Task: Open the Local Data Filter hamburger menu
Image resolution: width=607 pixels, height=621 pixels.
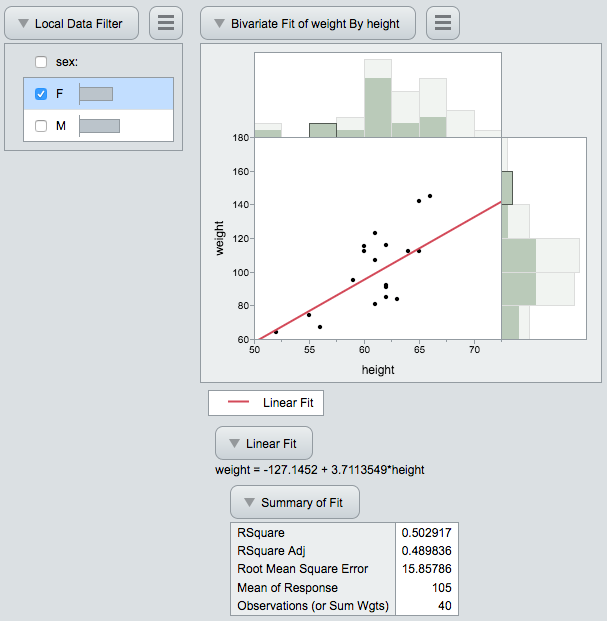Action: coord(166,23)
